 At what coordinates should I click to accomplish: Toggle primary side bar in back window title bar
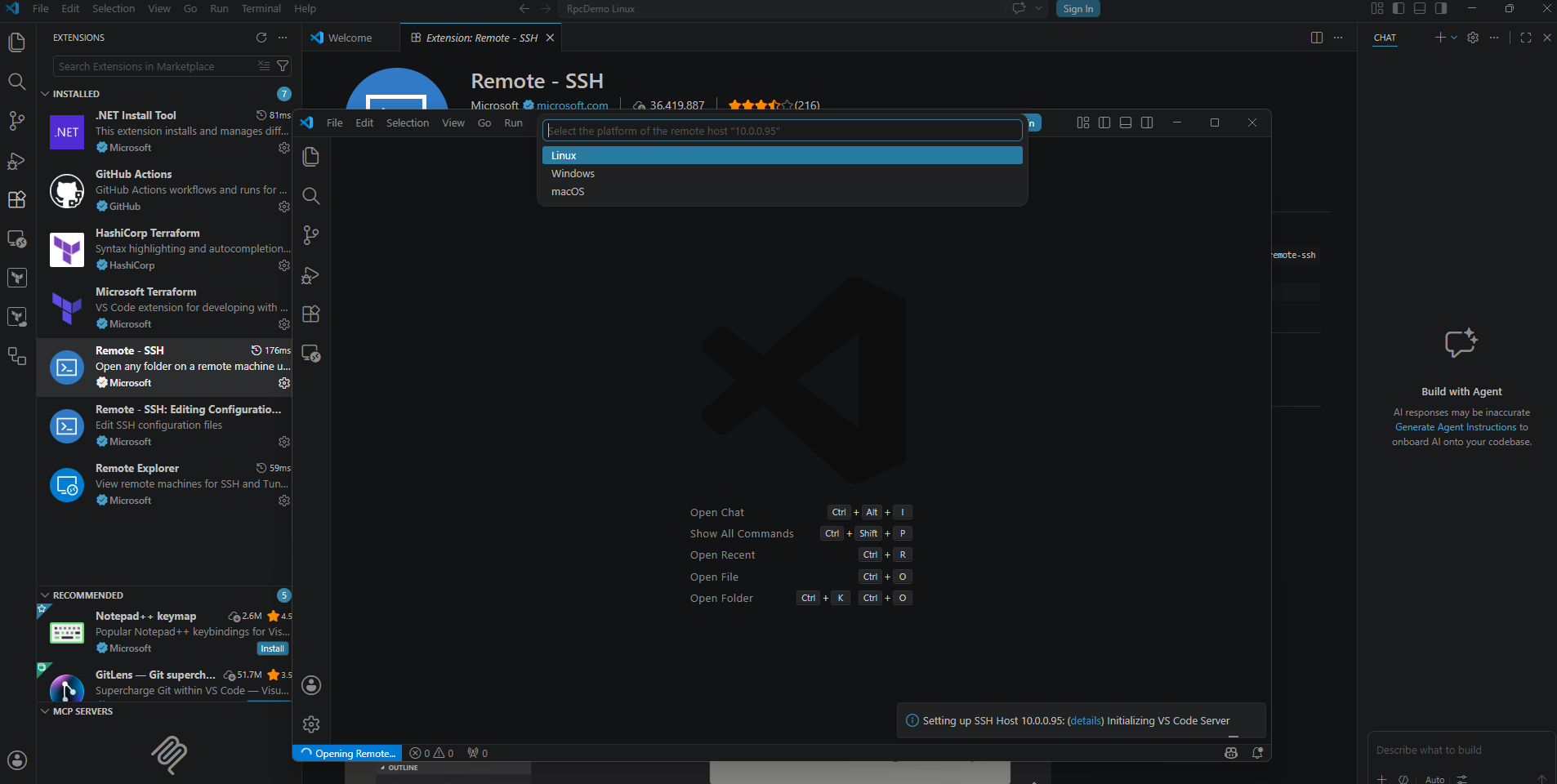point(1399,8)
